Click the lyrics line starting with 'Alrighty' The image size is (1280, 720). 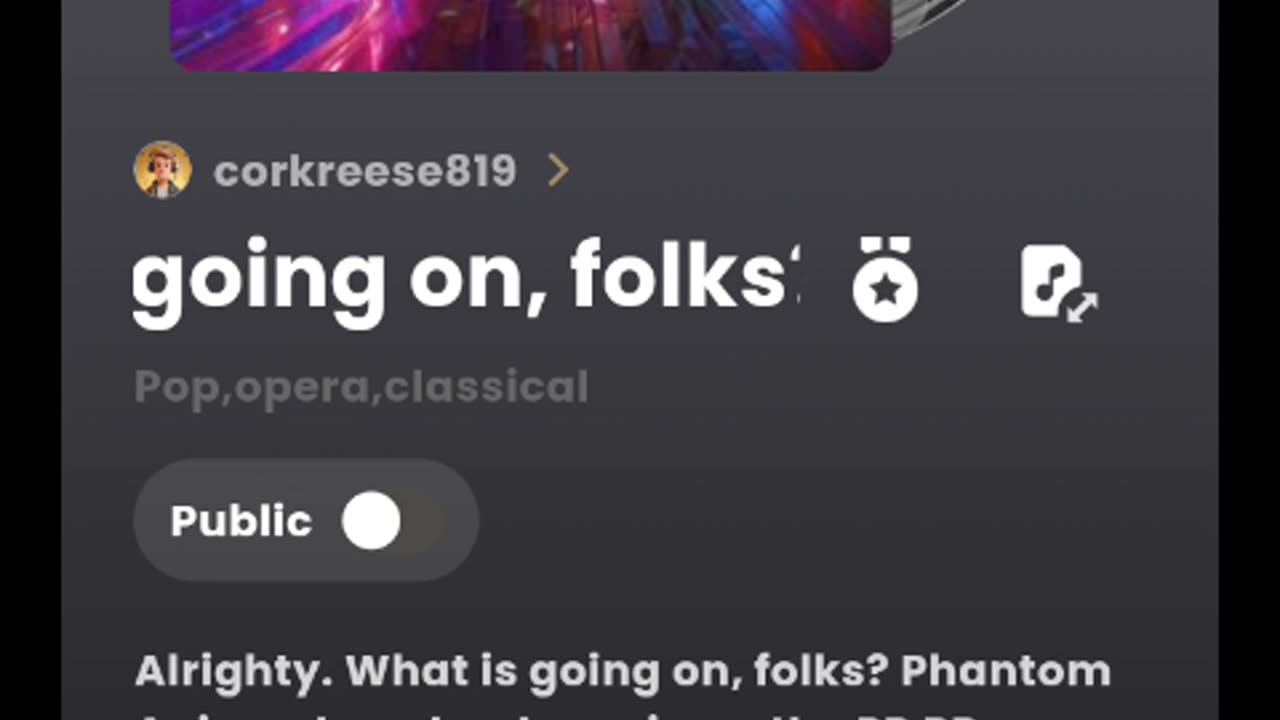622,671
